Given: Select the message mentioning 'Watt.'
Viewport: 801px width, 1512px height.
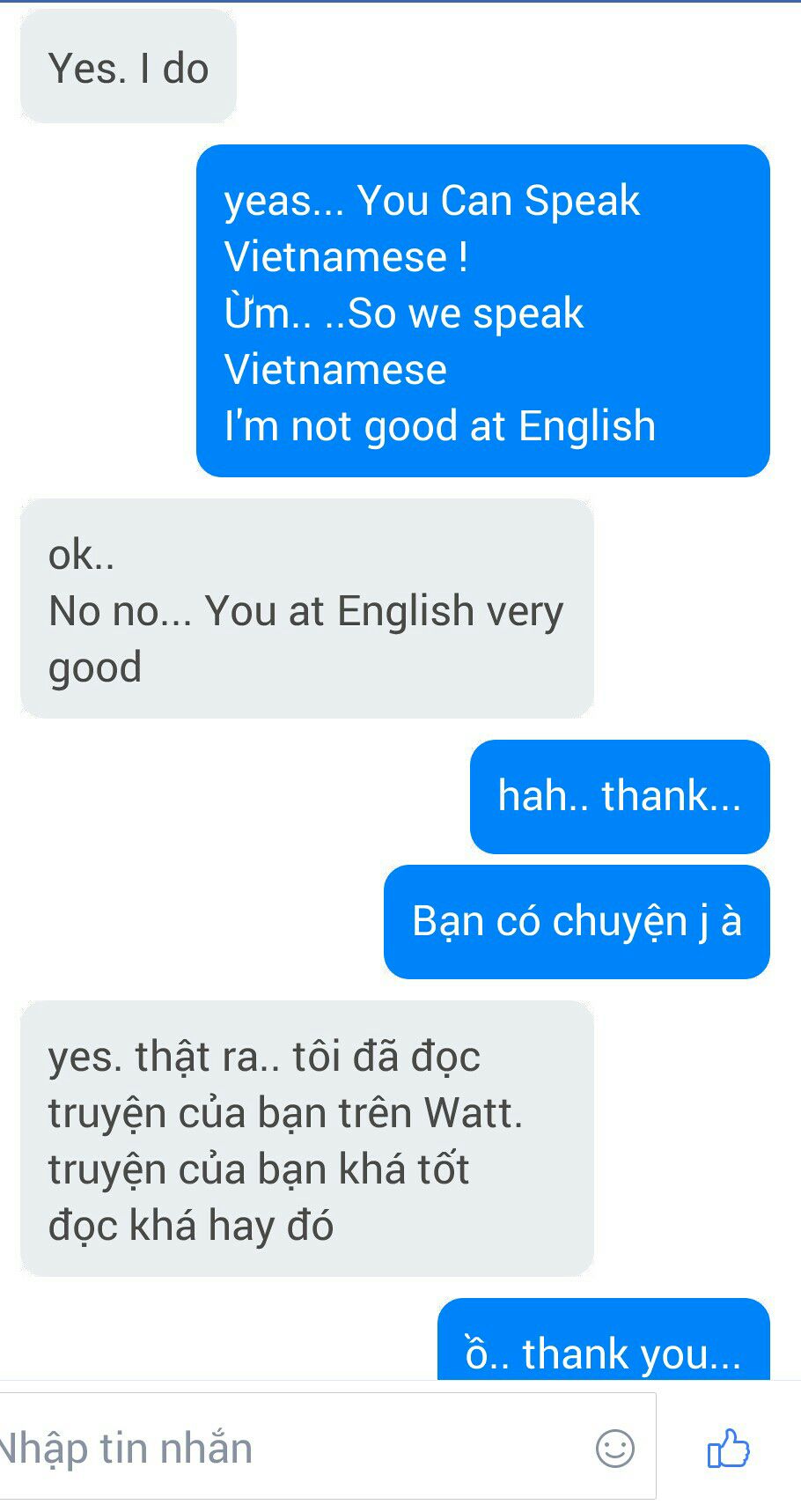Looking at the screenshot, I should coord(306,1139).
